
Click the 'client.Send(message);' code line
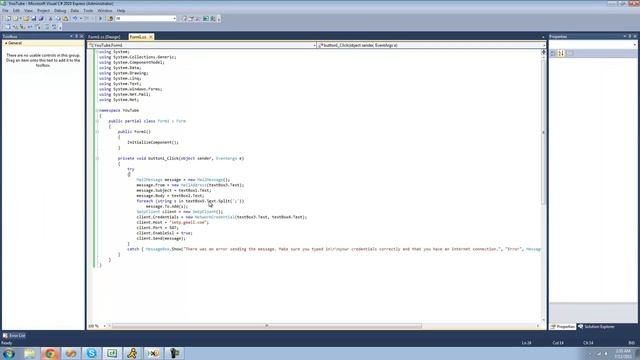[x=161, y=238]
